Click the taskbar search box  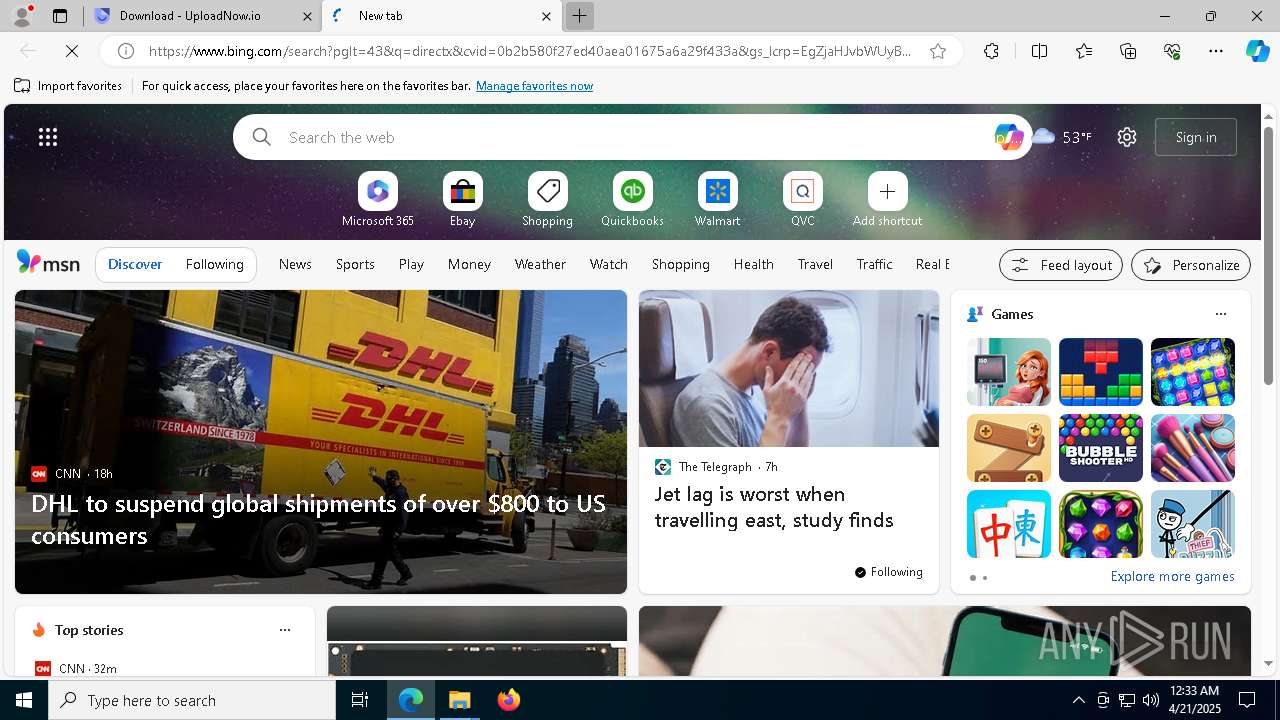coord(192,700)
